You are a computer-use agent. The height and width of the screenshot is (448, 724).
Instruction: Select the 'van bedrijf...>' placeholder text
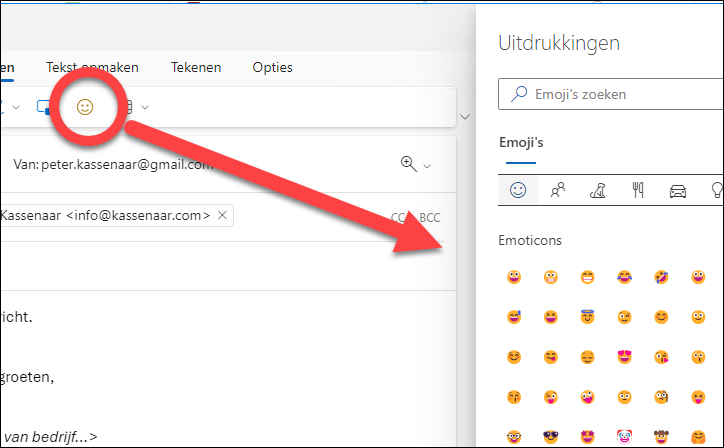click(49, 437)
